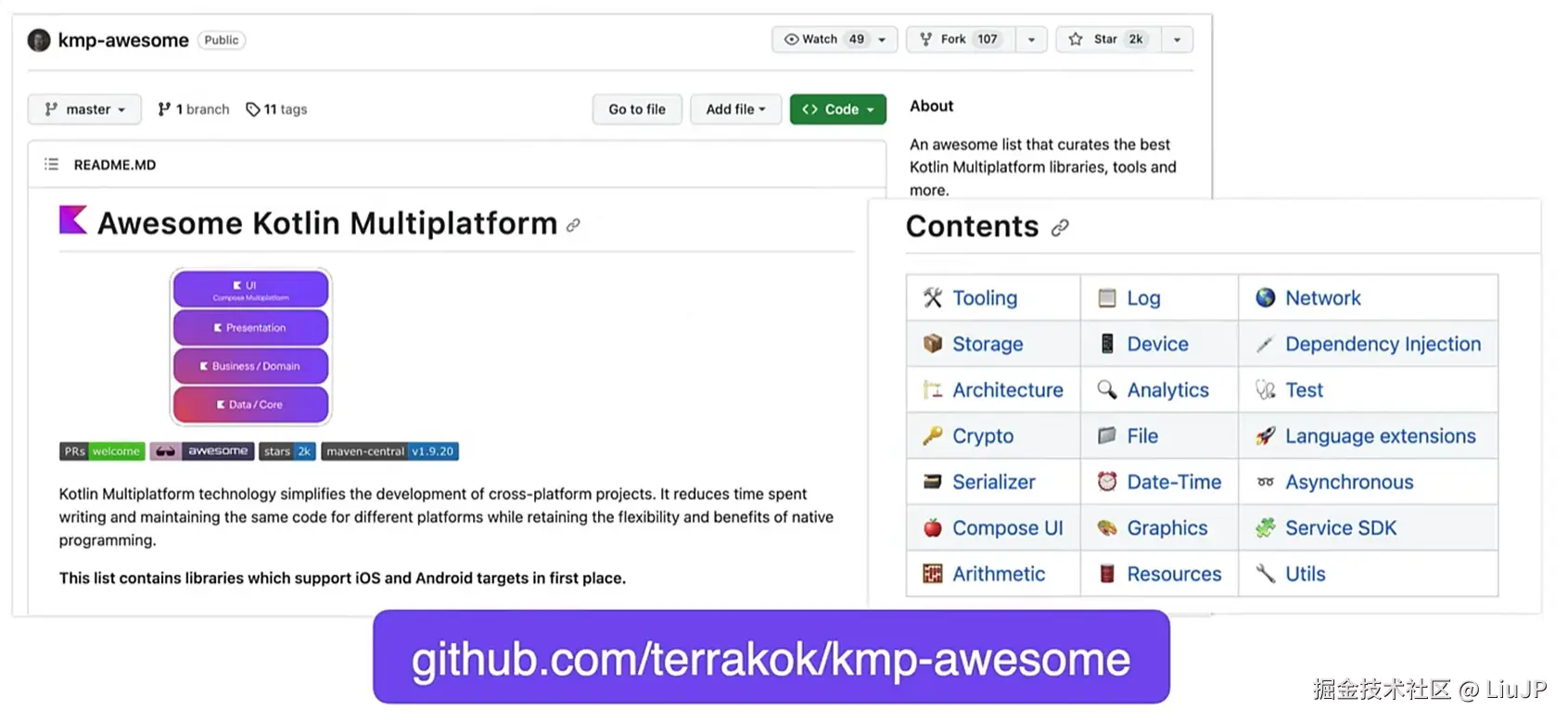
Task: Click the Fork button
Action: click(x=960, y=39)
